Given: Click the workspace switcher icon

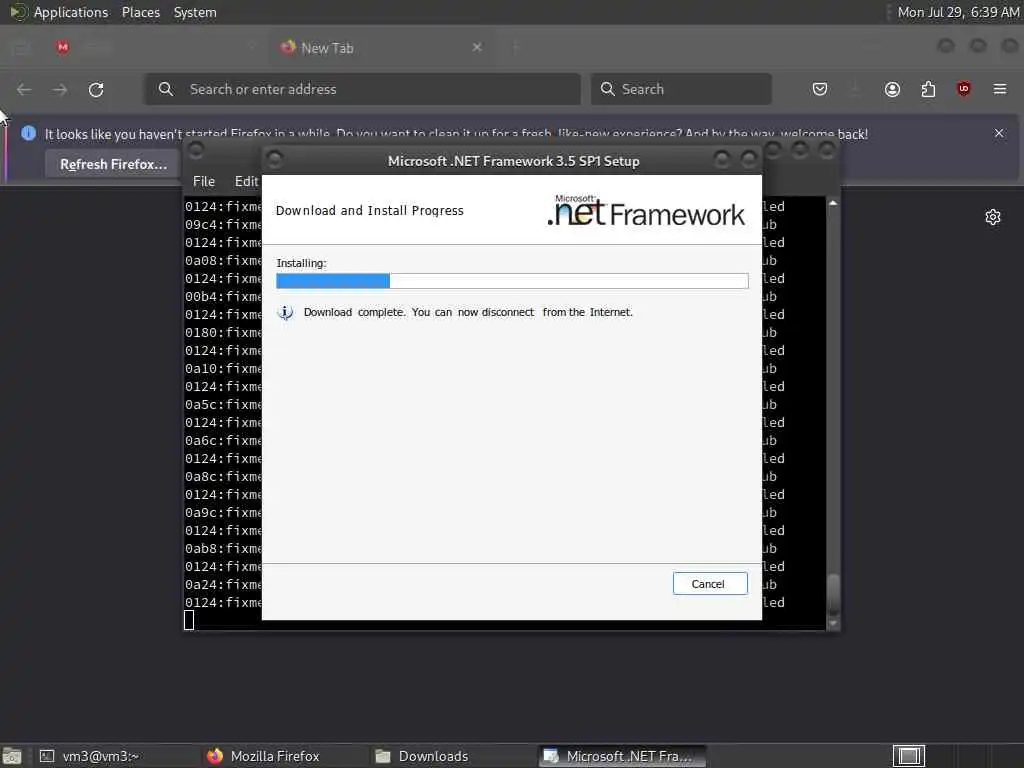Looking at the screenshot, I should click(x=908, y=756).
